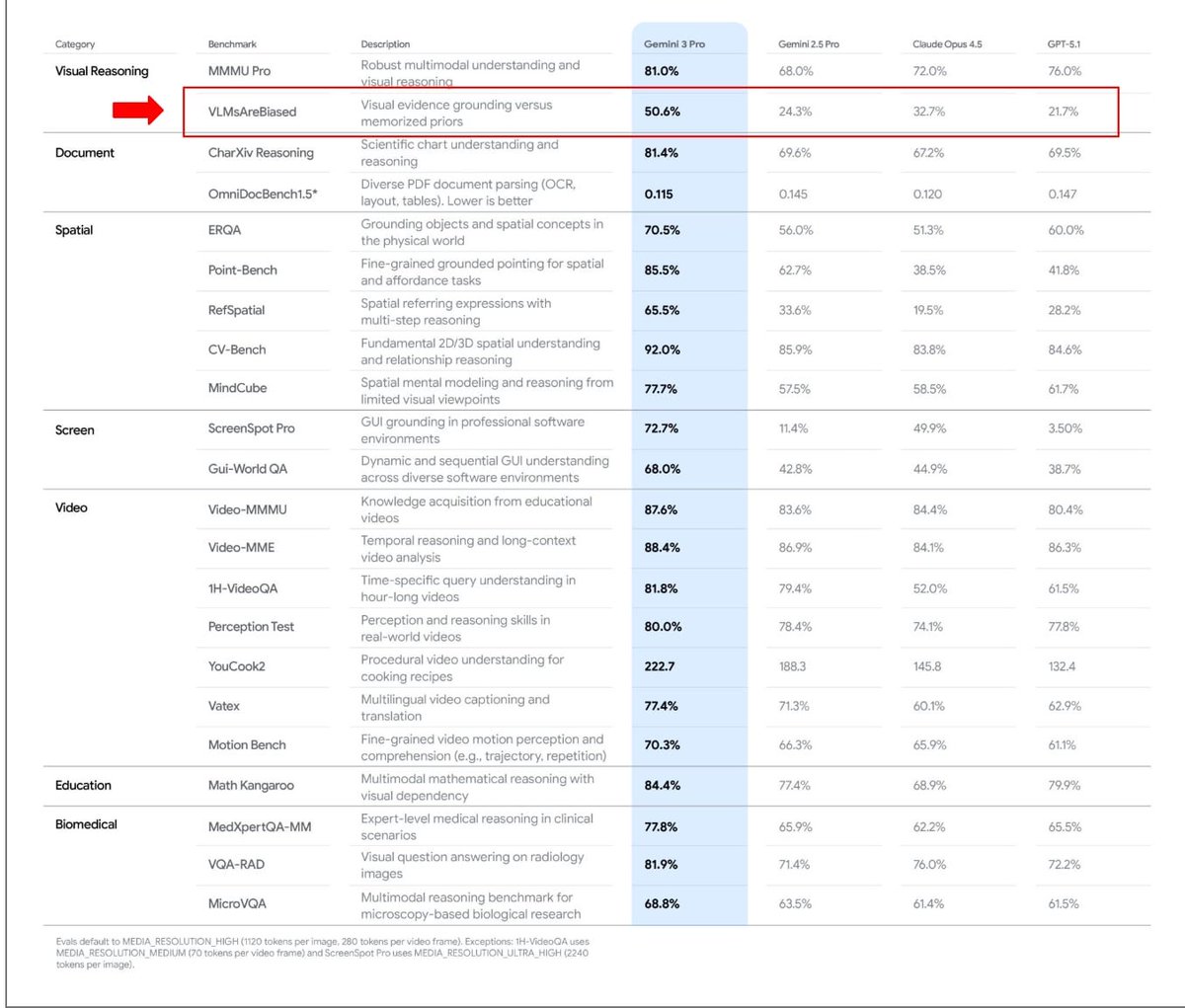1185x1008 pixels.
Task: Click the 19.5% Claude score for RefSpatial
Action: (928, 310)
